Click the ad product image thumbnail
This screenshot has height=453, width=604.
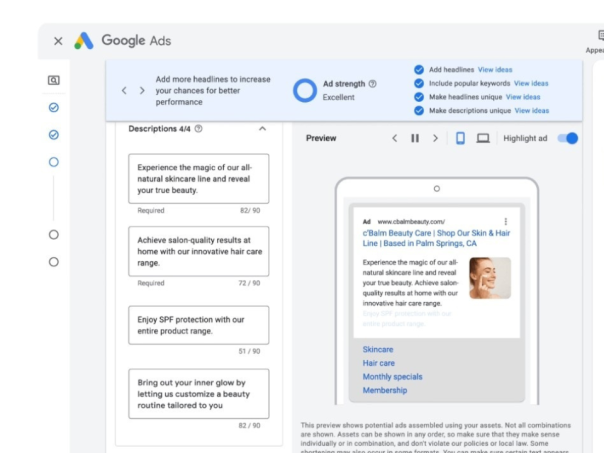pos(489,278)
